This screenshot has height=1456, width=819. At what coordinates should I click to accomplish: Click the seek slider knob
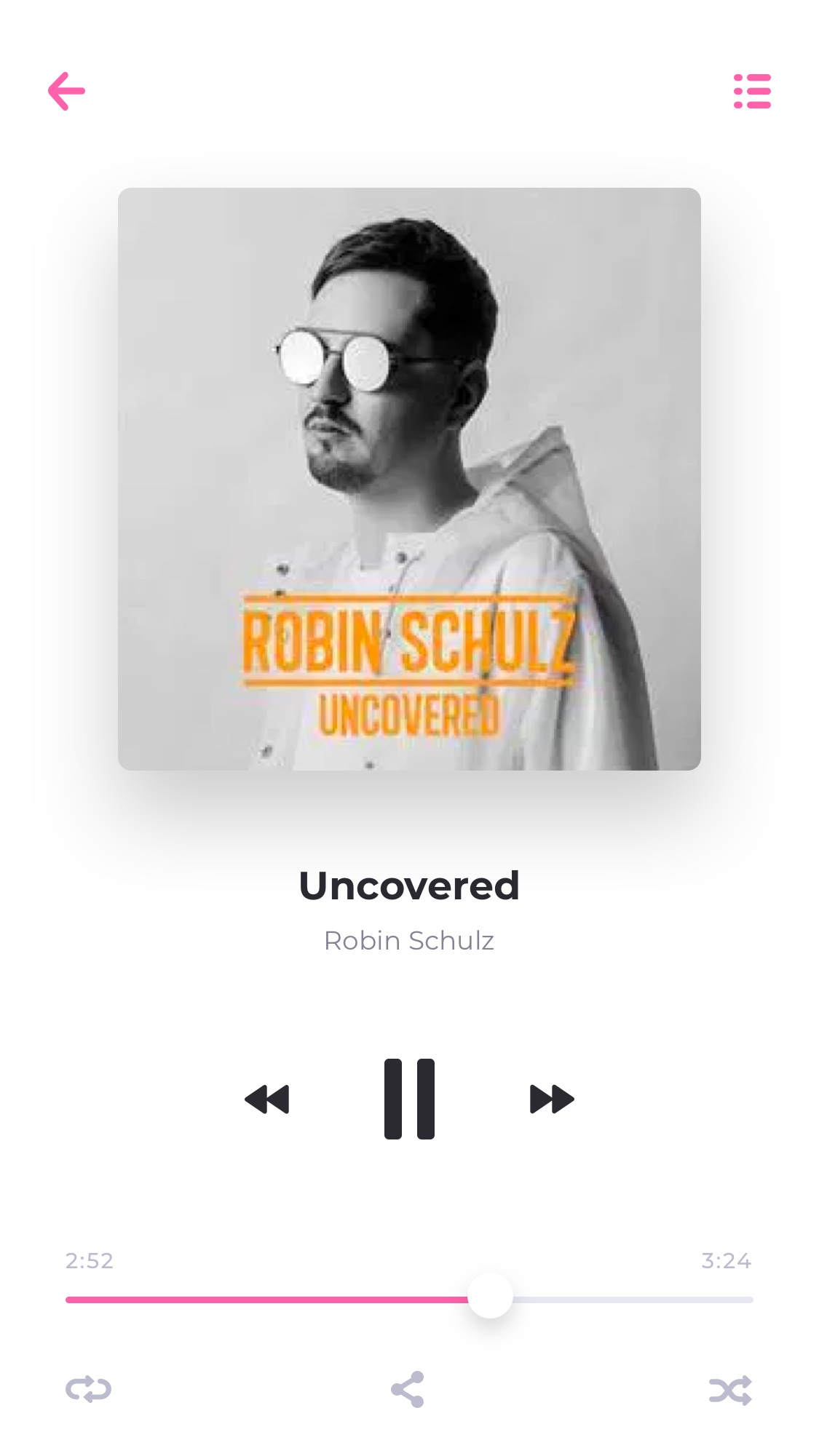(x=490, y=1296)
